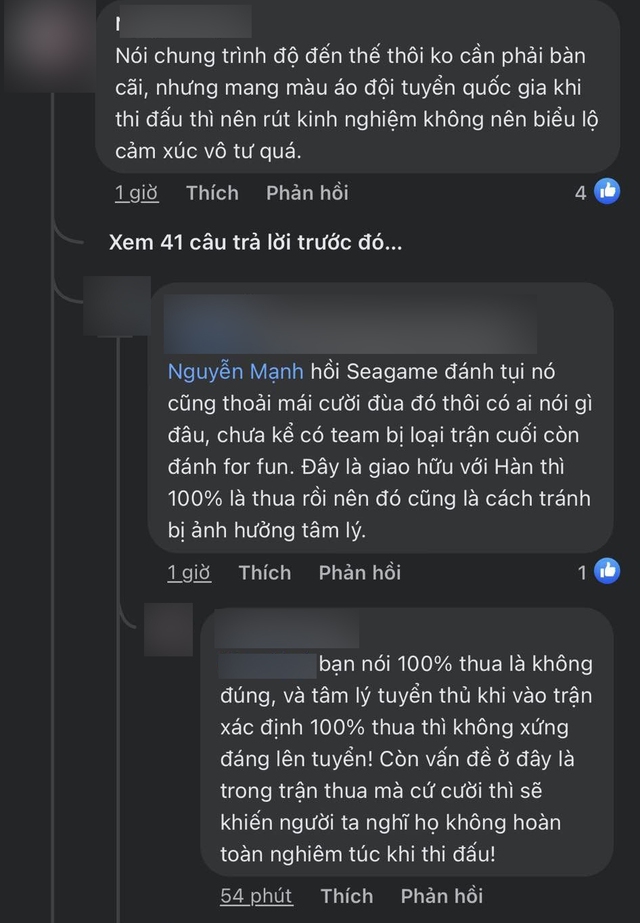Click the '1 giờ' timestamp under Seagame reply

point(188,572)
